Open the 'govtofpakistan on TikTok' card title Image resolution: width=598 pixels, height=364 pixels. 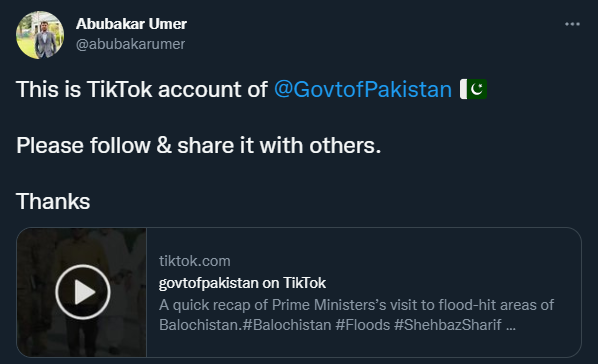pyautogui.click(x=242, y=283)
